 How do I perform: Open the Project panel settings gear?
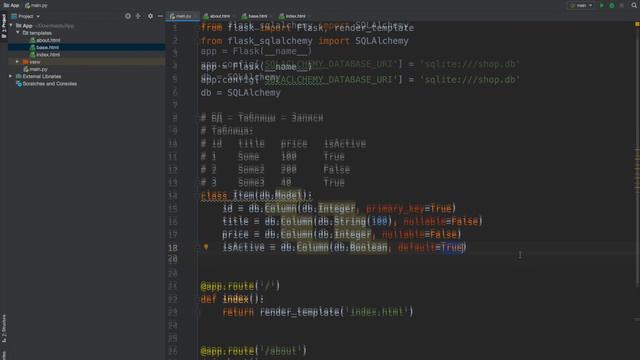(x=150, y=16)
